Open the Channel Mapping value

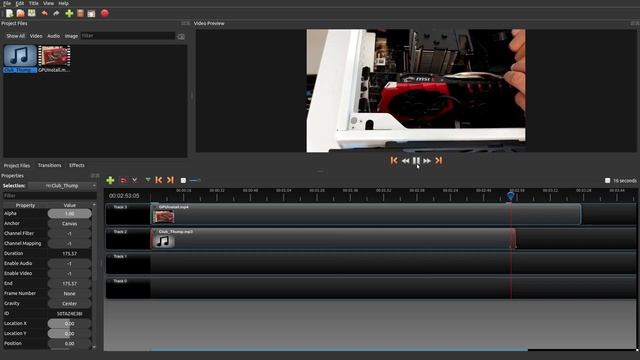tap(69, 244)
